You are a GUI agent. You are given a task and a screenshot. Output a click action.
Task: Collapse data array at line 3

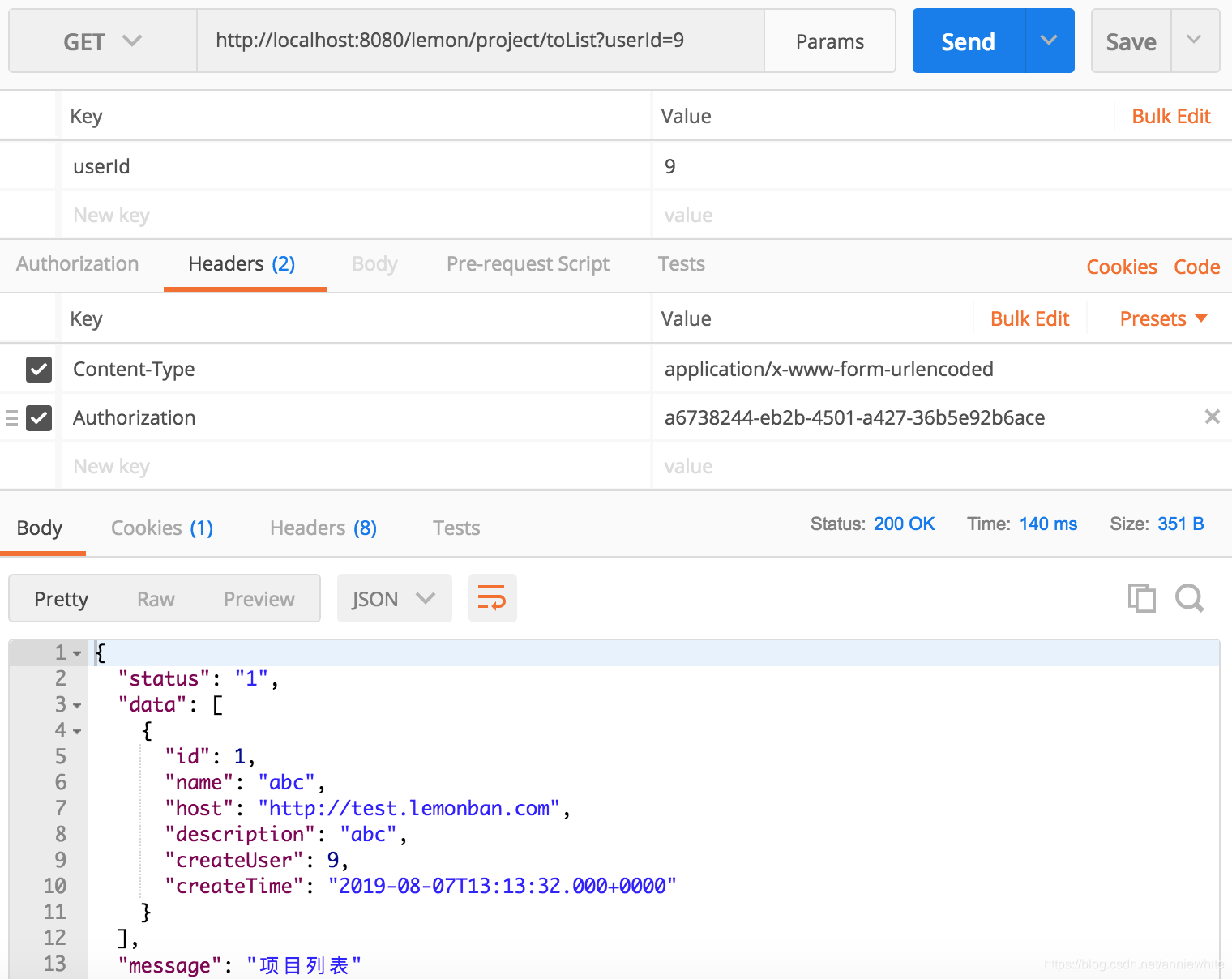click(x=77, y=705)
